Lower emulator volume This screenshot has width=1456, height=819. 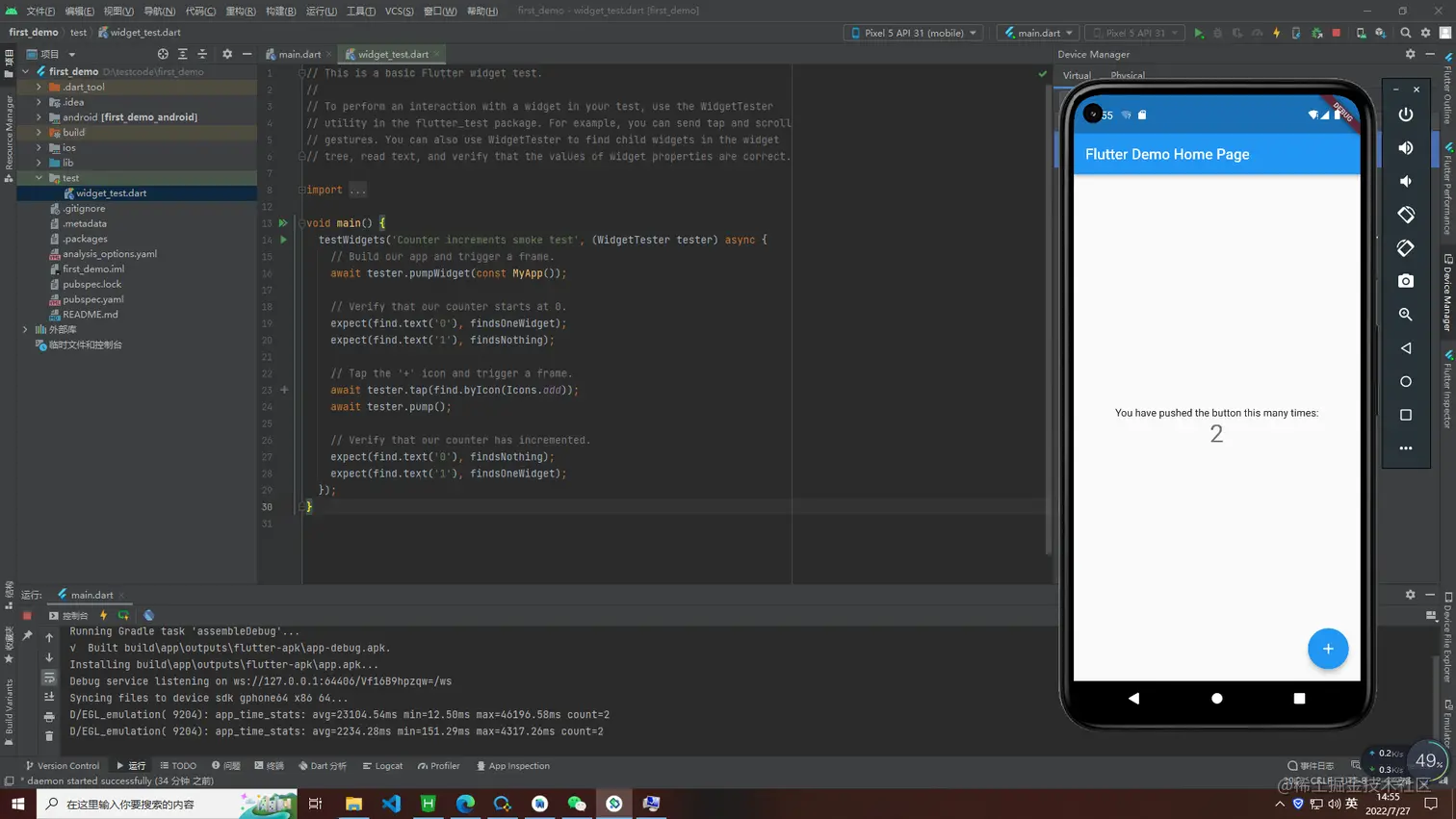click(1406, 181)
